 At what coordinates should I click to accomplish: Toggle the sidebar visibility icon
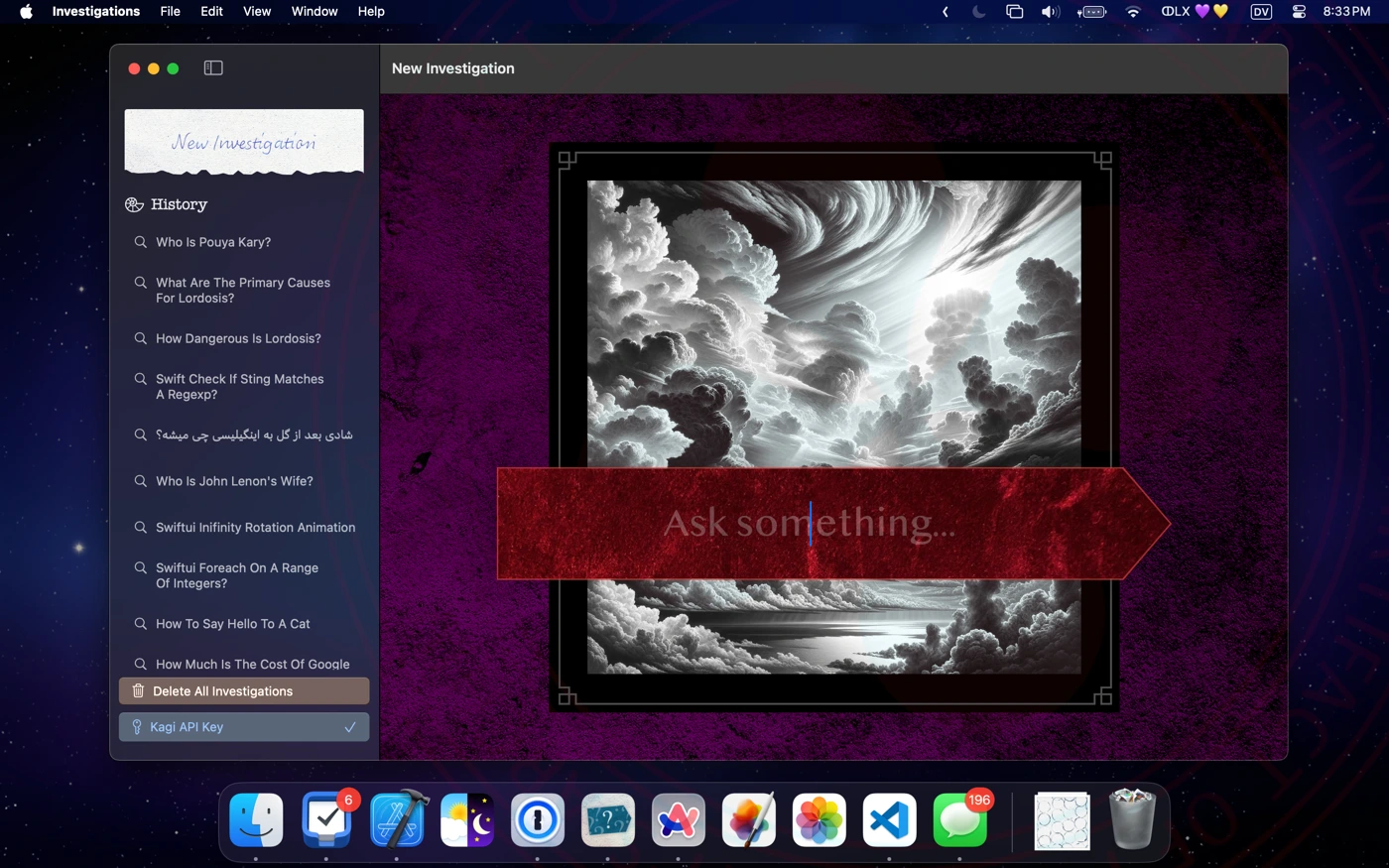[x=213, y=68]
